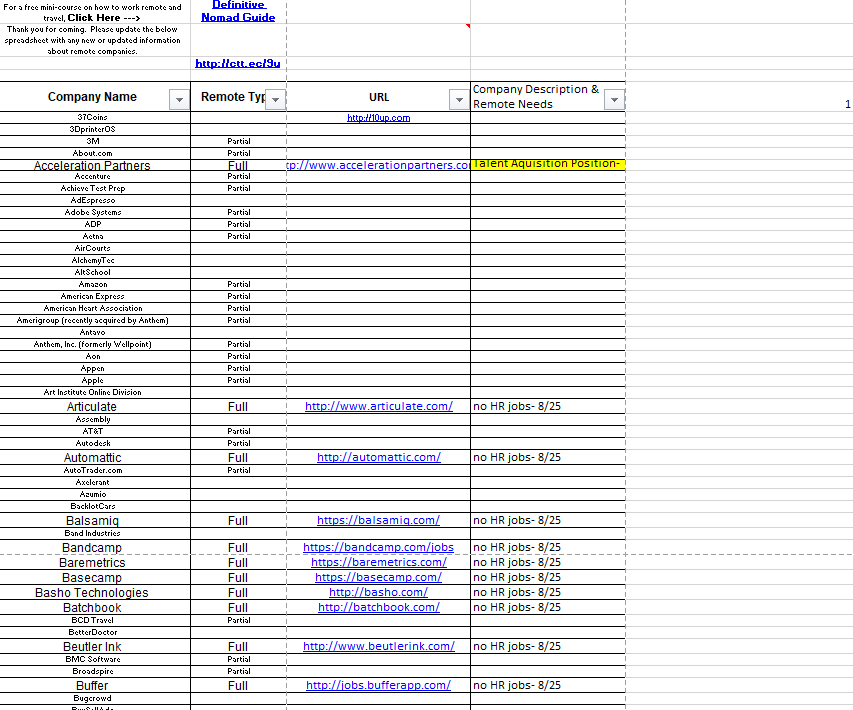
Task: Select the American Express cell
Action: coord(93,296)
